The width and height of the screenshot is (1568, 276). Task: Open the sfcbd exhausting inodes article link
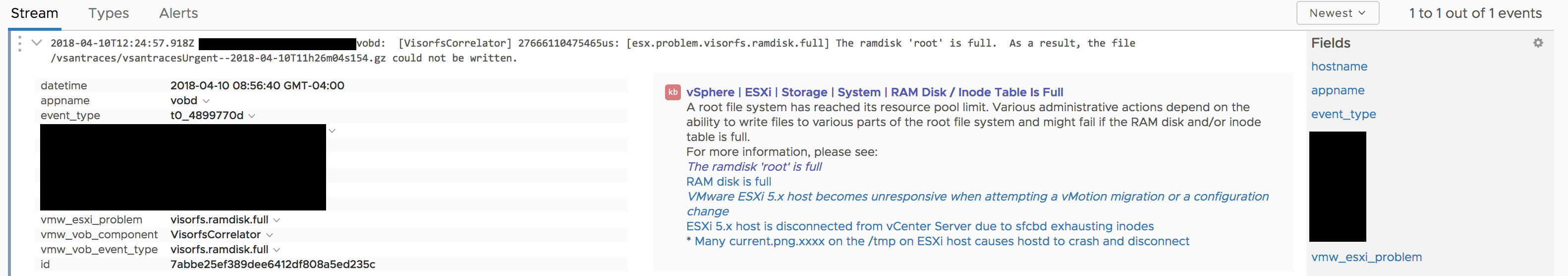(x=919, y=226)
